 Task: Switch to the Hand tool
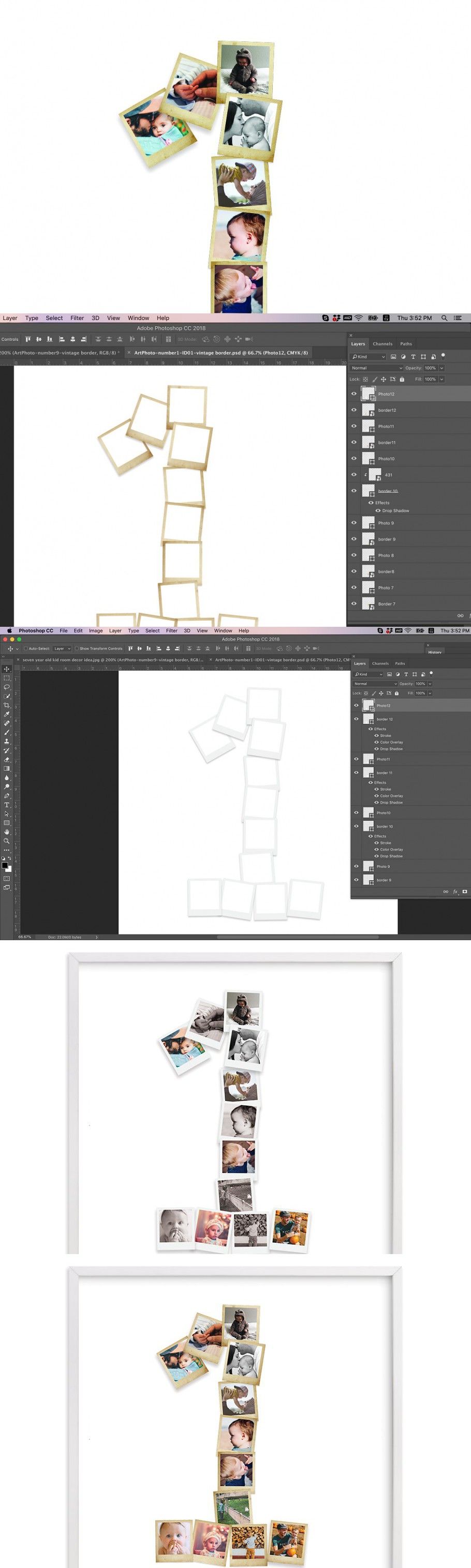point(7,832)
